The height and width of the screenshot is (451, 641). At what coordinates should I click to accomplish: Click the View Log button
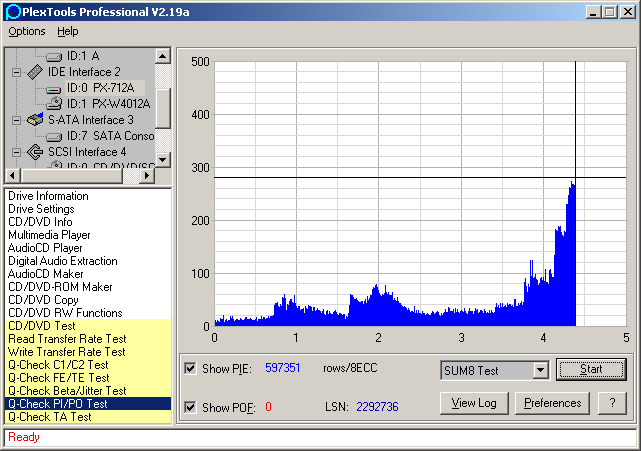point(474,403)
